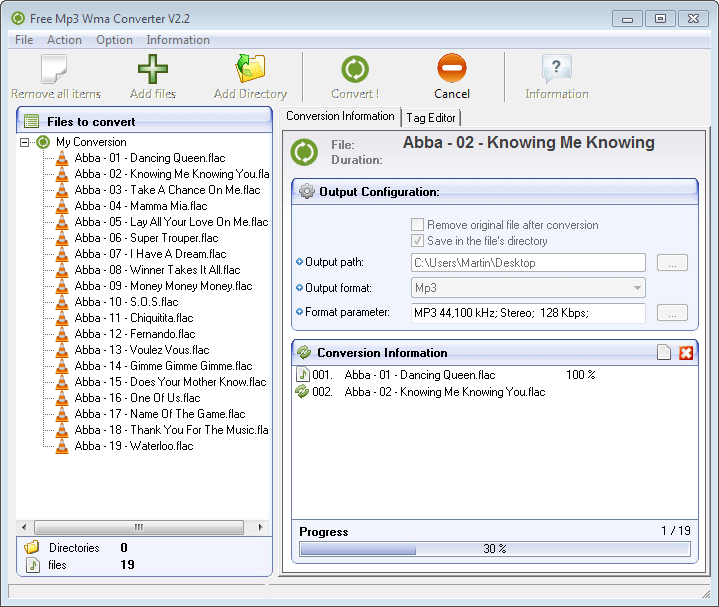Toggle Save in the file's directory checkbox
This screenshot has width=719, height=607.
[418, 241]
